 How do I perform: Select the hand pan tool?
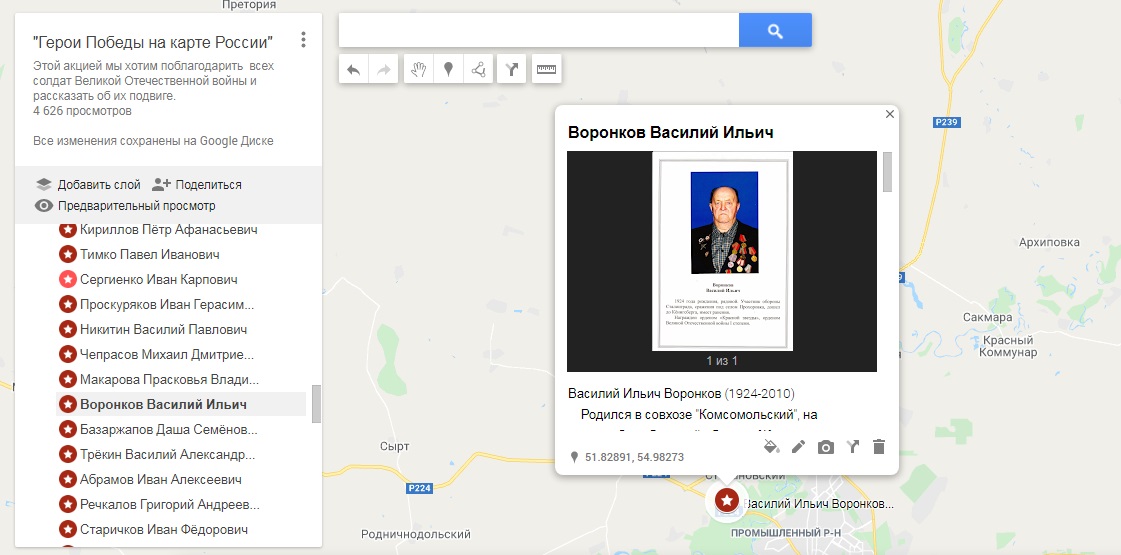(419, 69)
